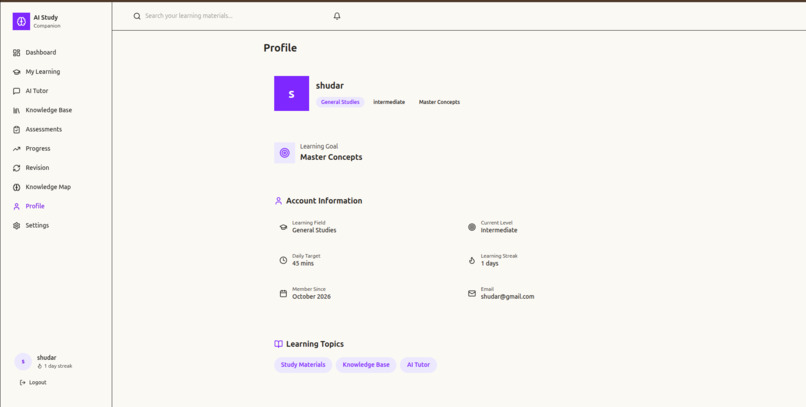Click the Account Information person icon
The width and height of the screenshot is (806, 407).
278,201
